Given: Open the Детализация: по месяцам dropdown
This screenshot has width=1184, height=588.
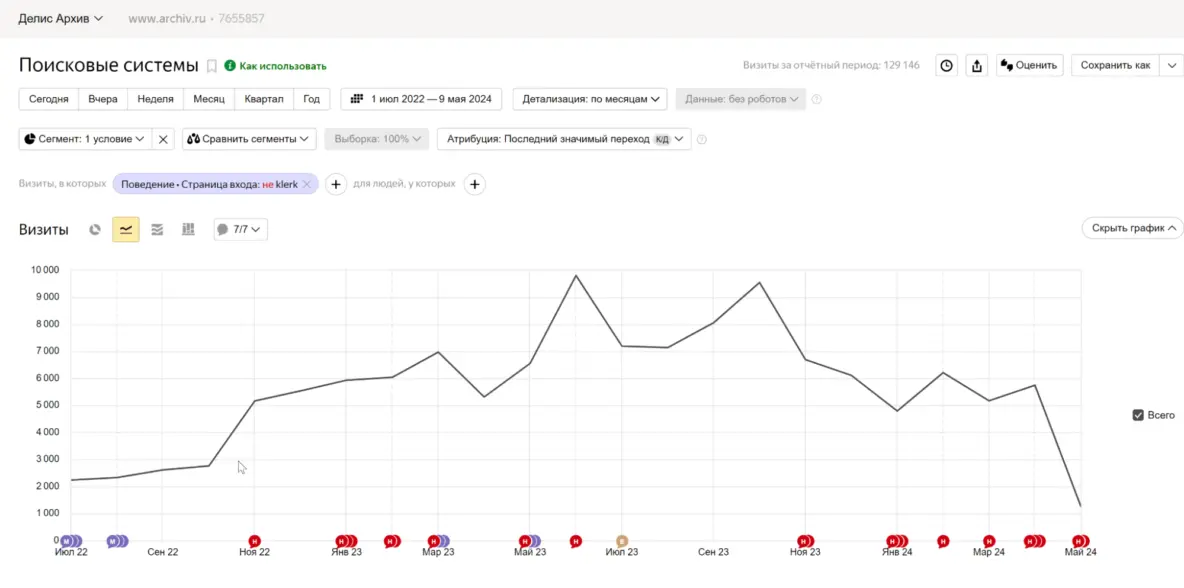Looking at the screenshot, I should (x=590, y=99).
